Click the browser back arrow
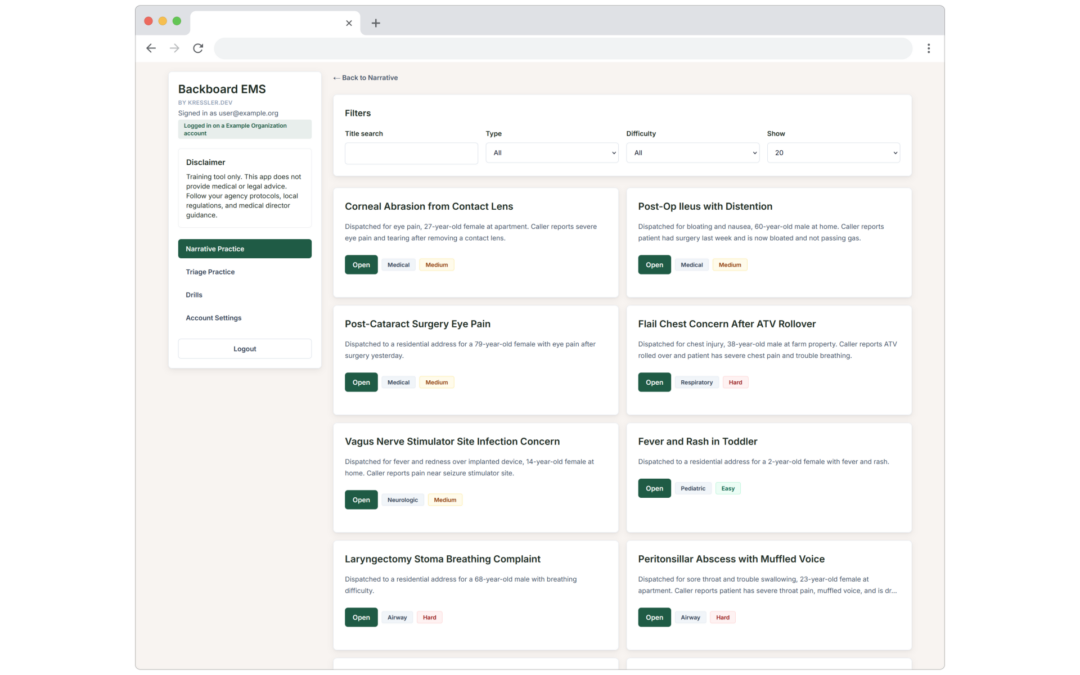Screen dimensions: 1080x675 click(151, 48)
